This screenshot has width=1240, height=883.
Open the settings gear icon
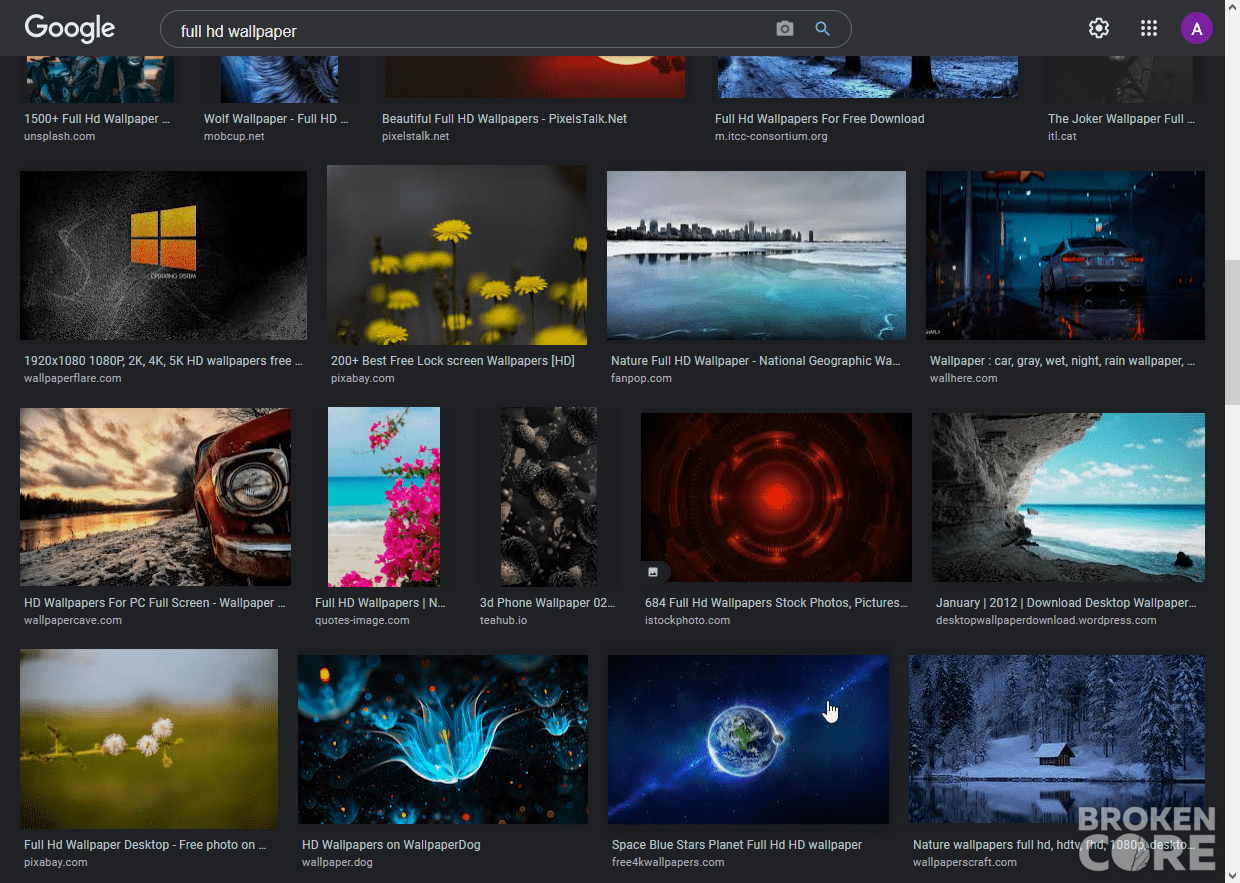[x=1099, y=28]
